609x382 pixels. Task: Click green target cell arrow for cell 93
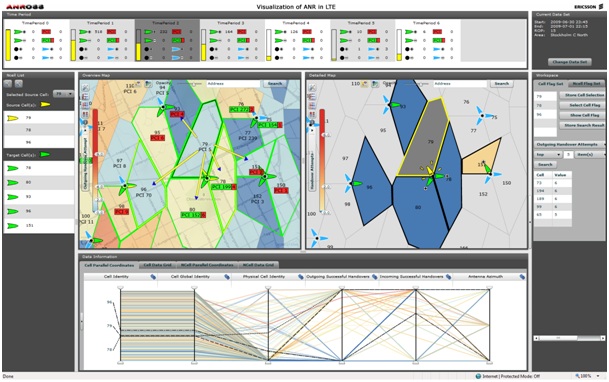click(13, 197)
